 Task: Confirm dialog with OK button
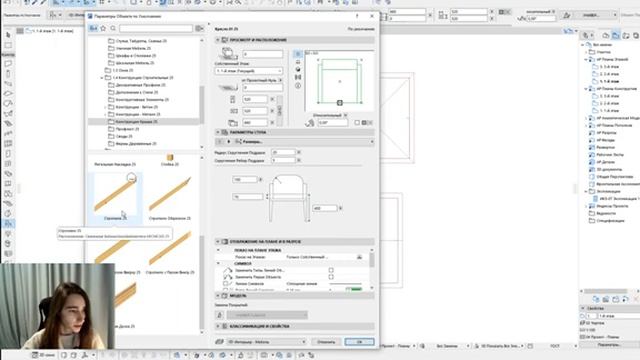359,342
